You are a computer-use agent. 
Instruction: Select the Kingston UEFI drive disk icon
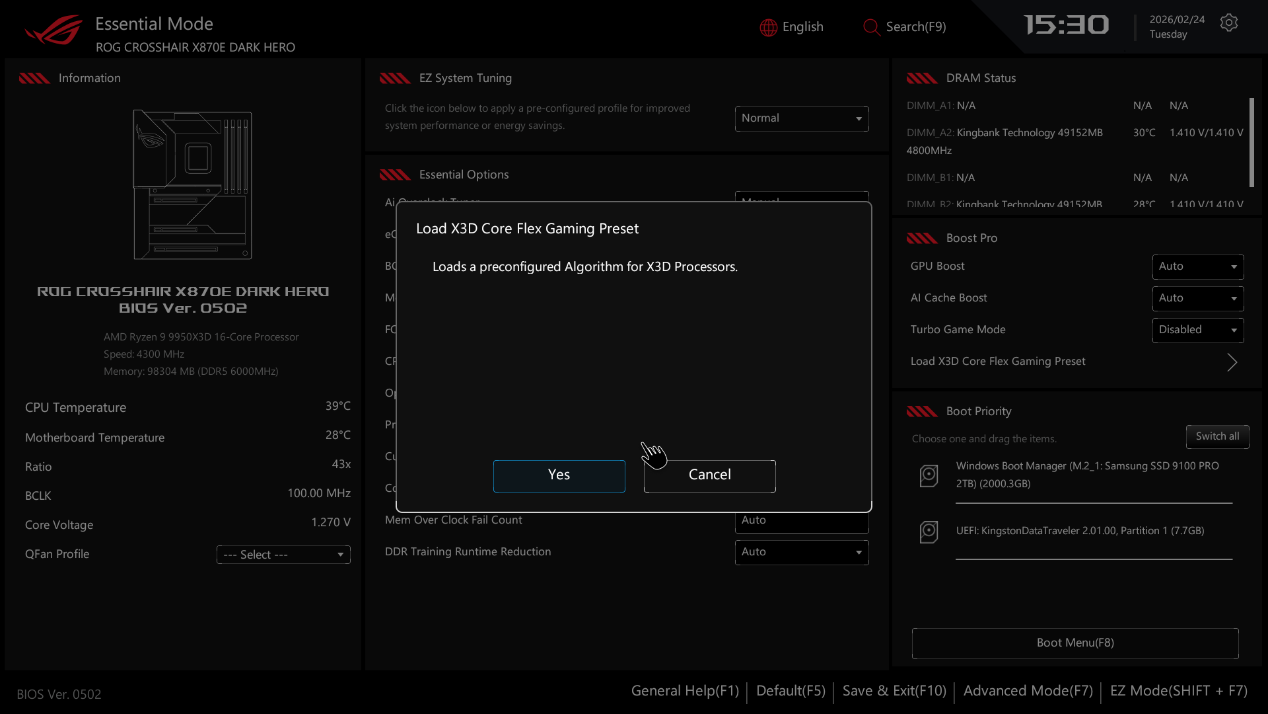(929, 532)
